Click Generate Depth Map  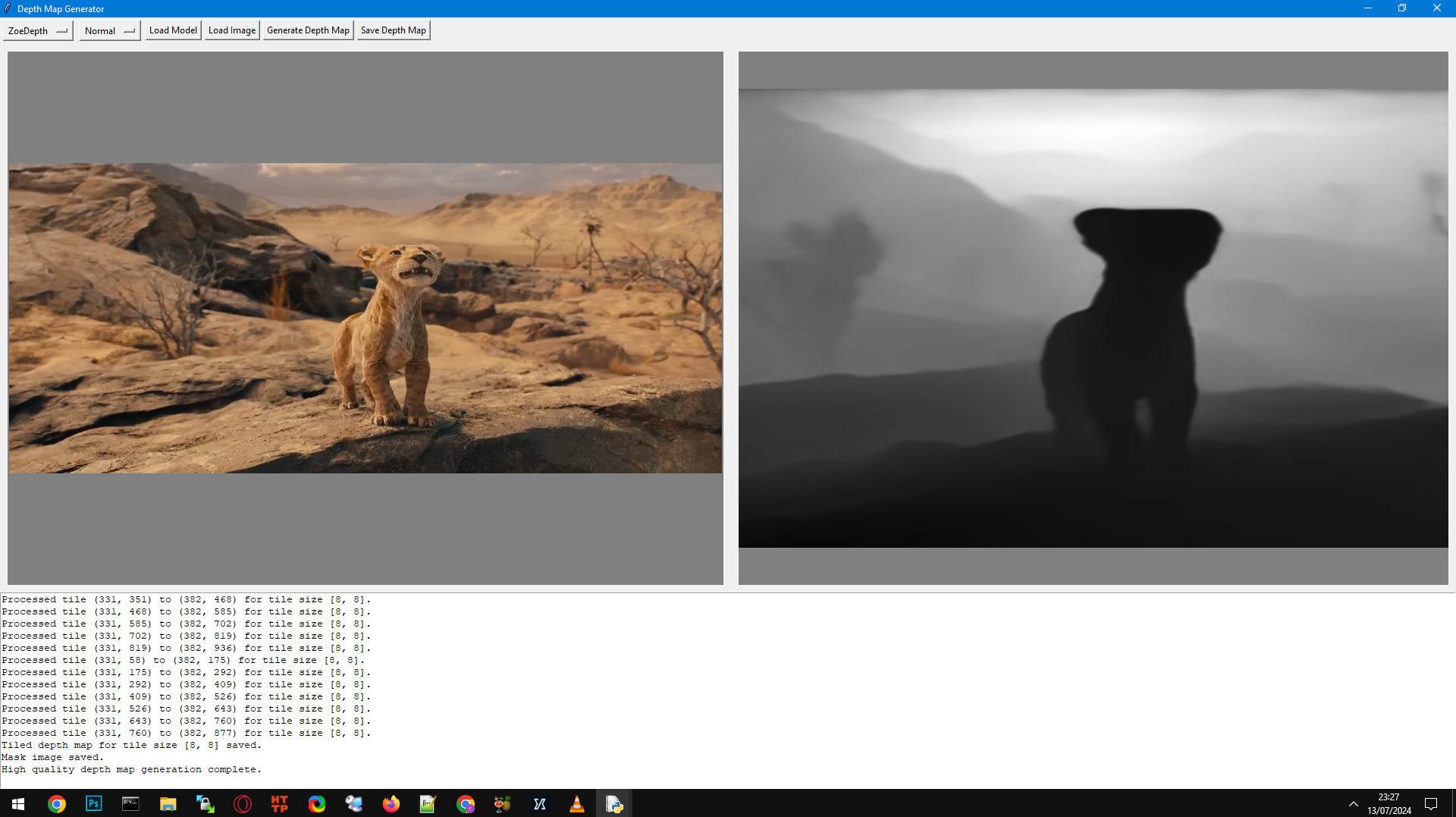[x=308, y=30]
